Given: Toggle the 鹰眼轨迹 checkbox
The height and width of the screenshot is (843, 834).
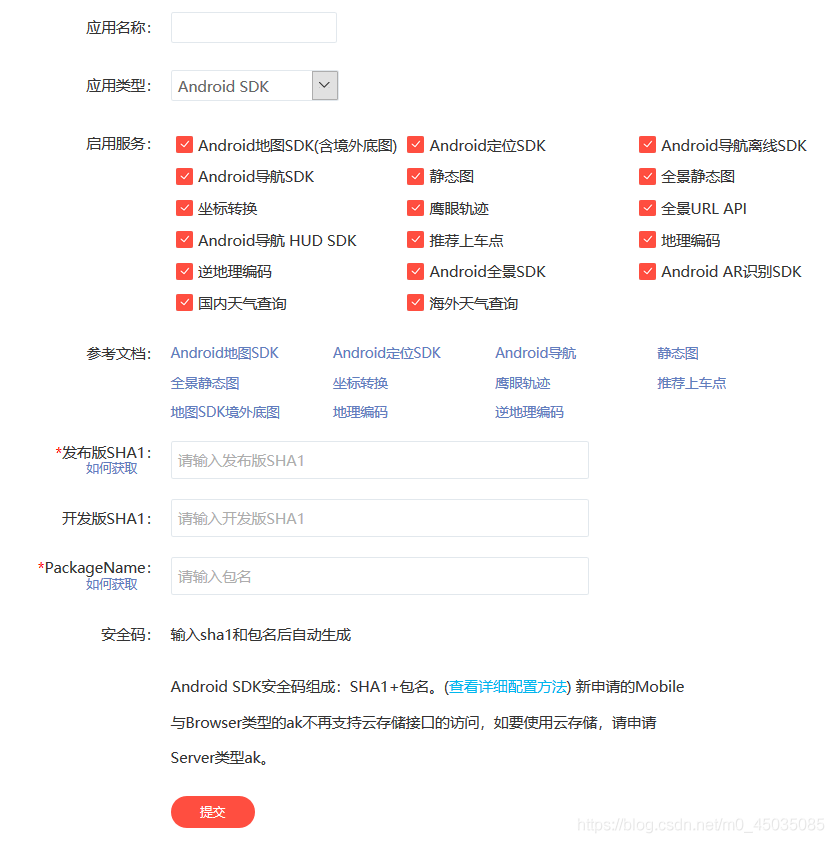Looking at the screenshot, I should click(416, 208).
